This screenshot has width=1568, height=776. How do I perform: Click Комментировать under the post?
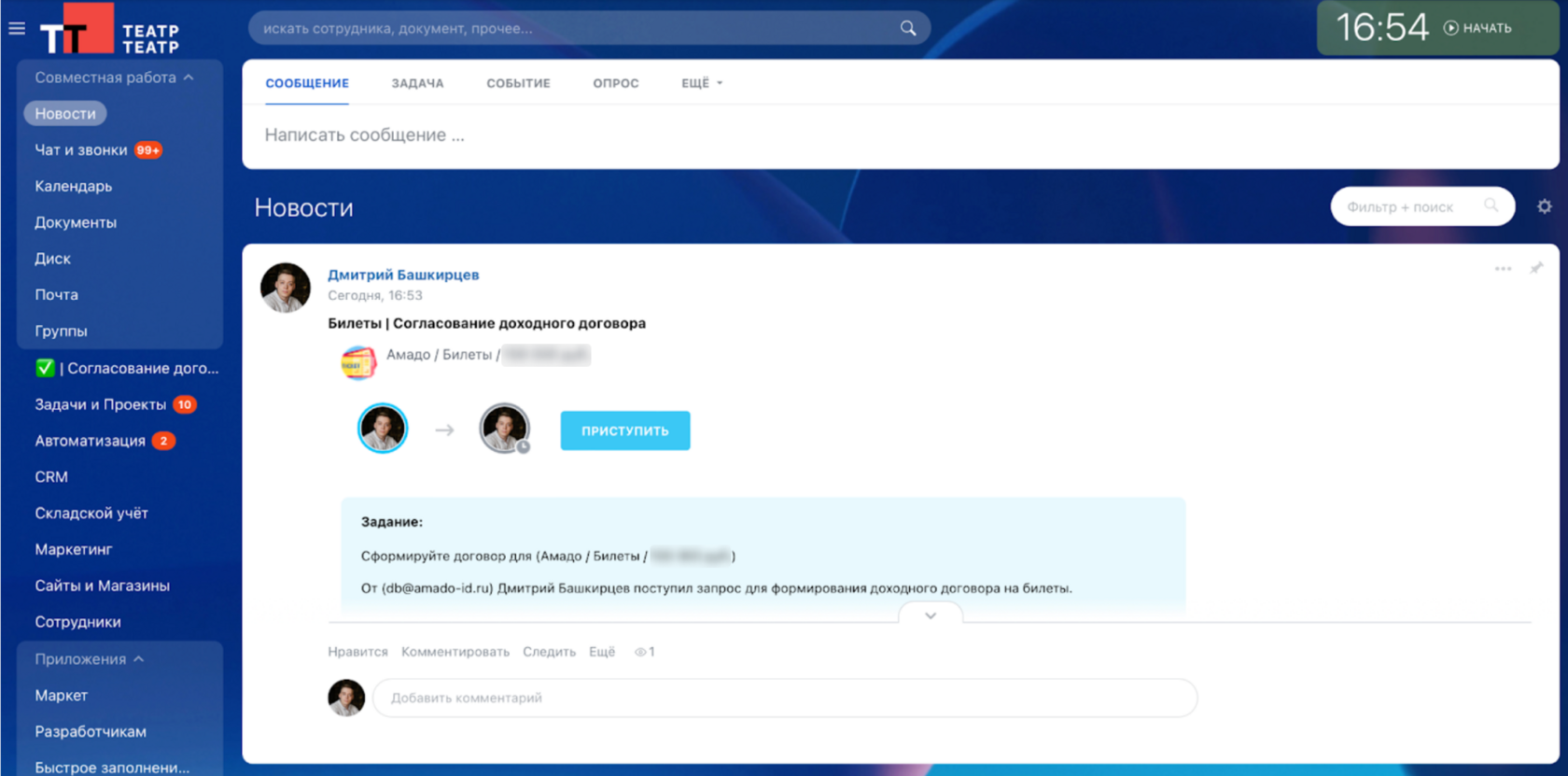455,652
